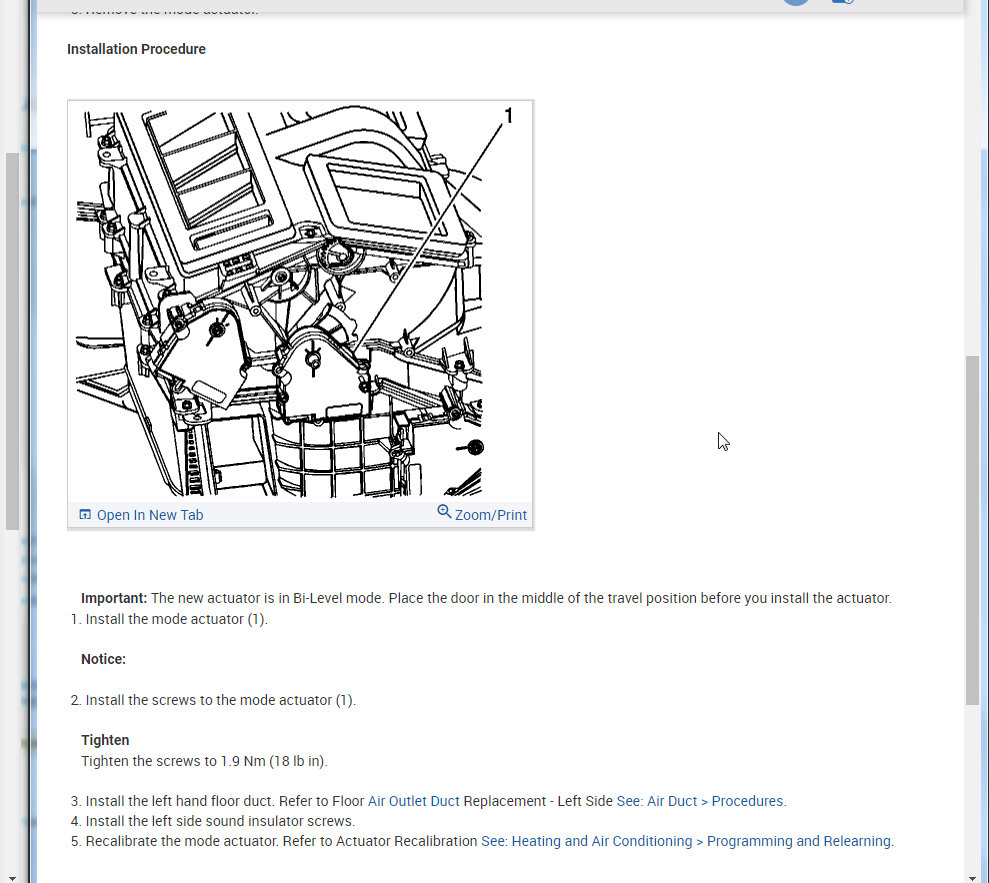Click the left panel vertical scrollbar thumb

coord(12,341)
